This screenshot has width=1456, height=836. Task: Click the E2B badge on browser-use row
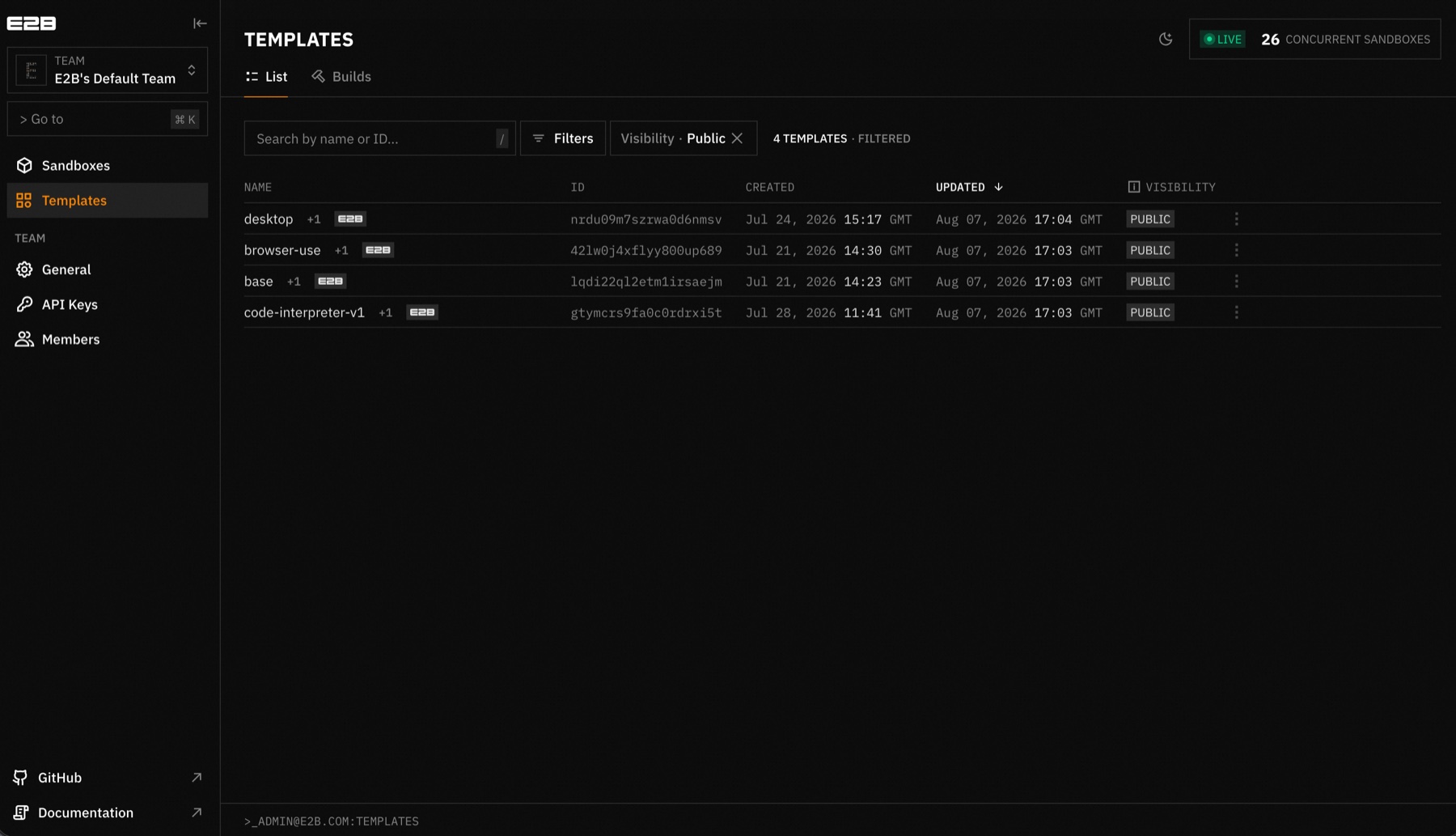(378, 250)
